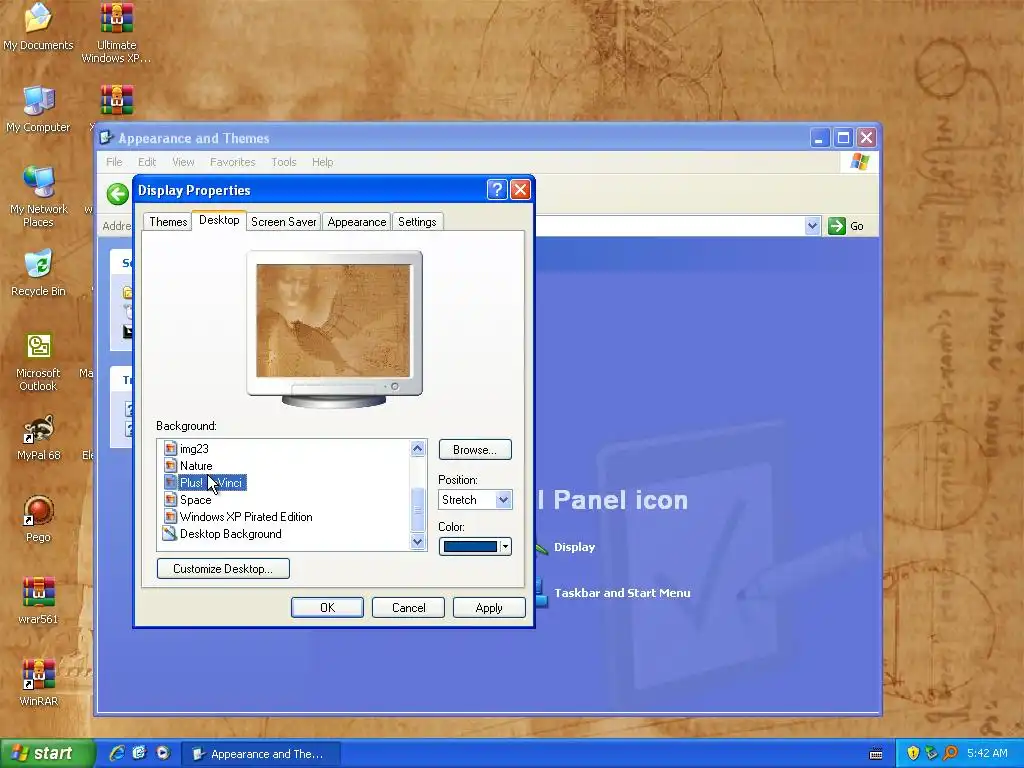Click the background list scroll down arrow

tap(418, 541)
